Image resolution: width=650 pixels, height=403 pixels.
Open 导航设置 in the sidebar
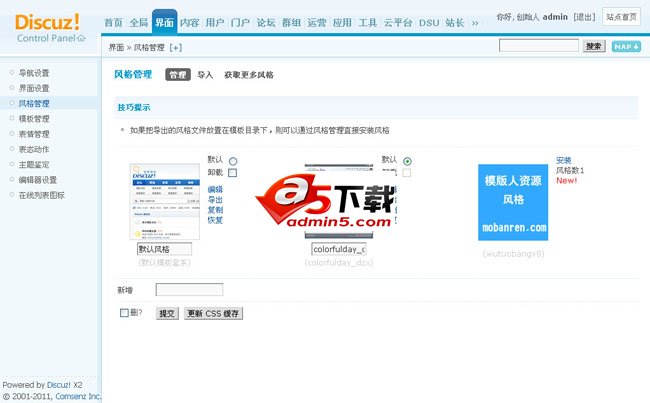(x=34, y=73)
